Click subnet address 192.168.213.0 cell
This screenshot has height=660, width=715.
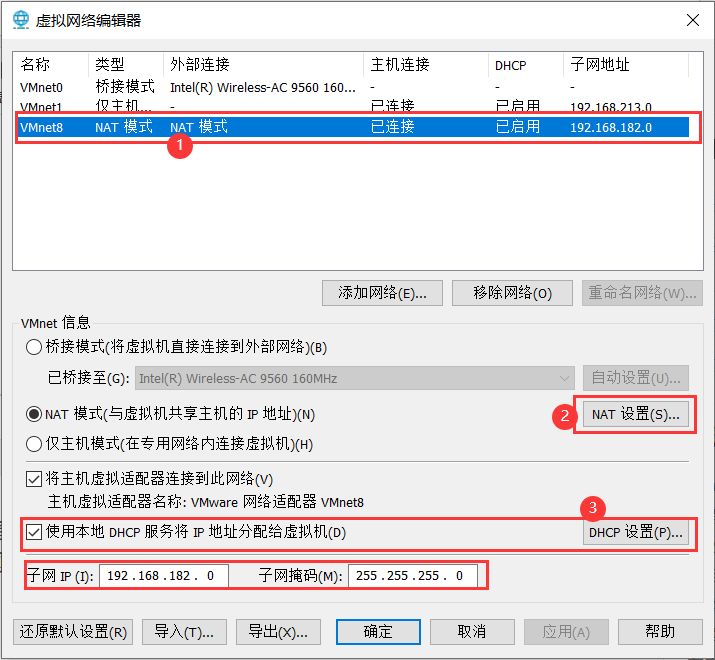611,107
